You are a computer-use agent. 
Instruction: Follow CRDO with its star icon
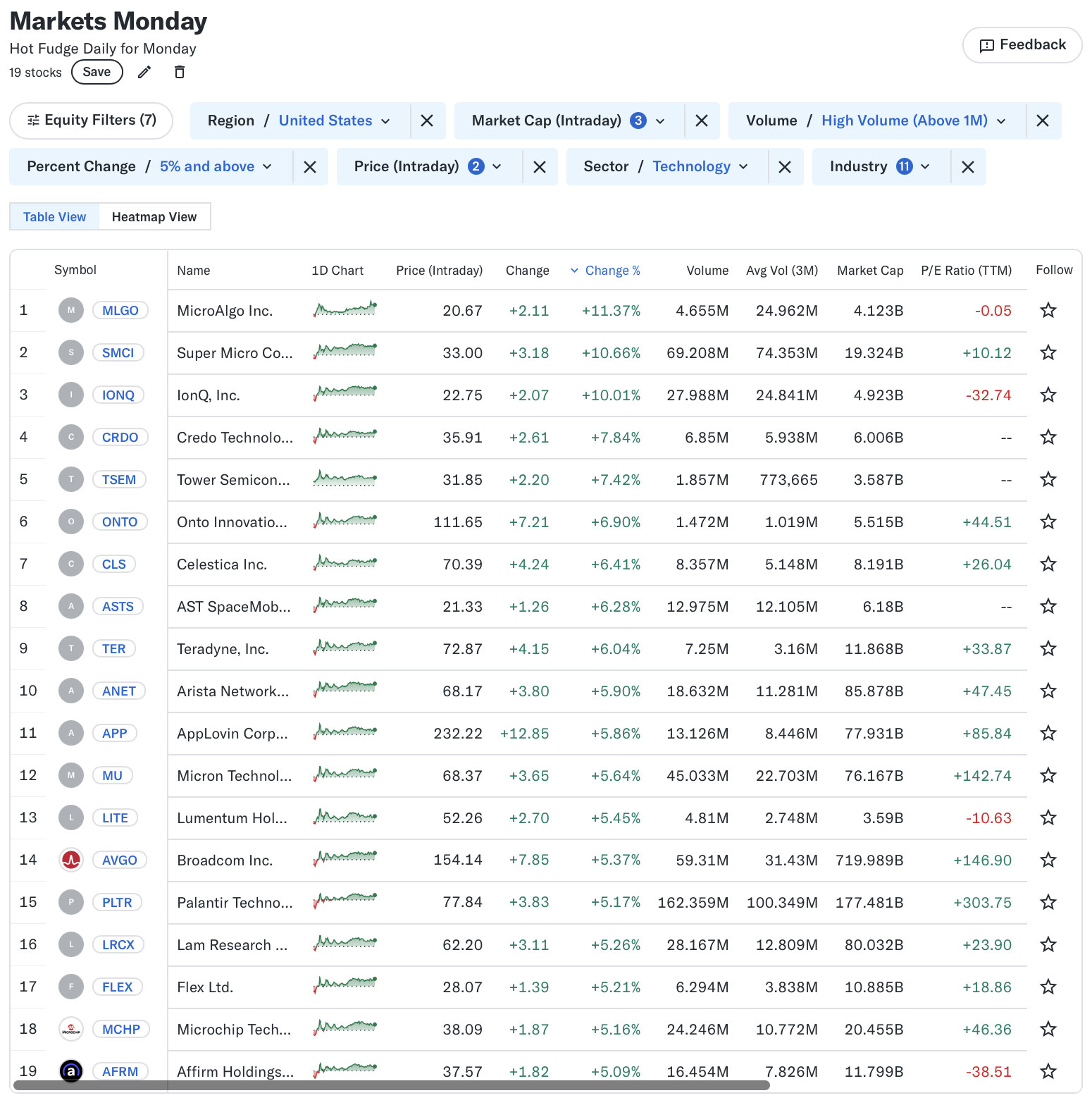pos(1048,437)
